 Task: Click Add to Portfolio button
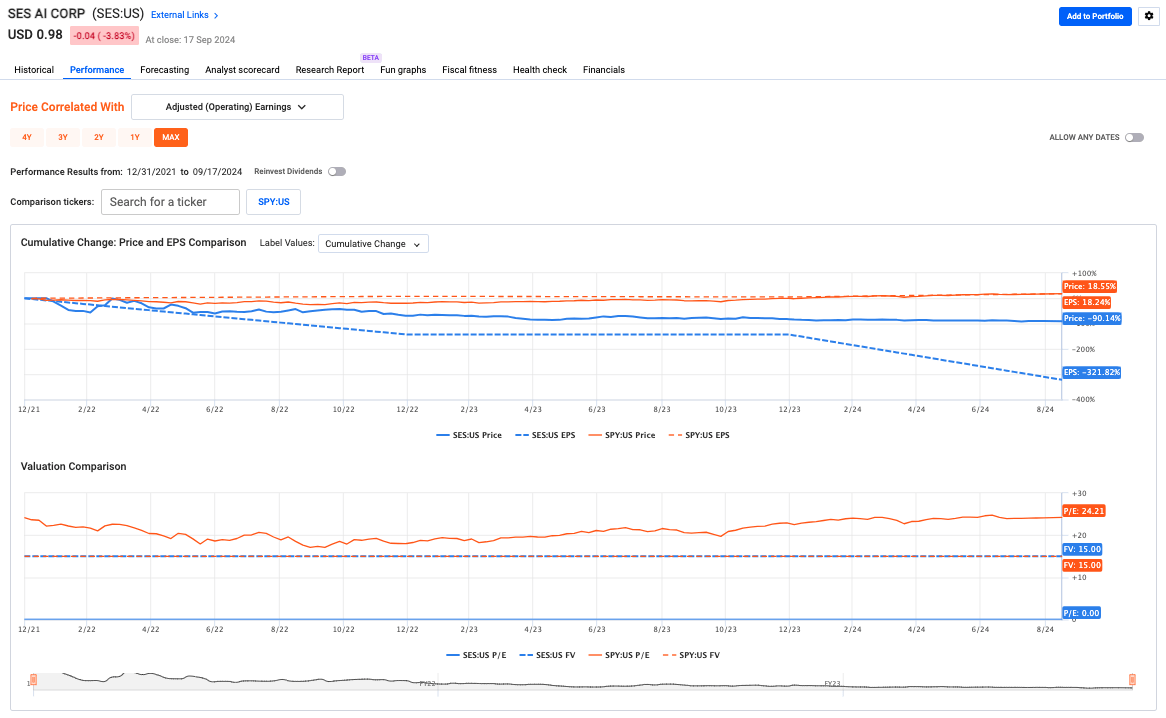coord(1095,16)
